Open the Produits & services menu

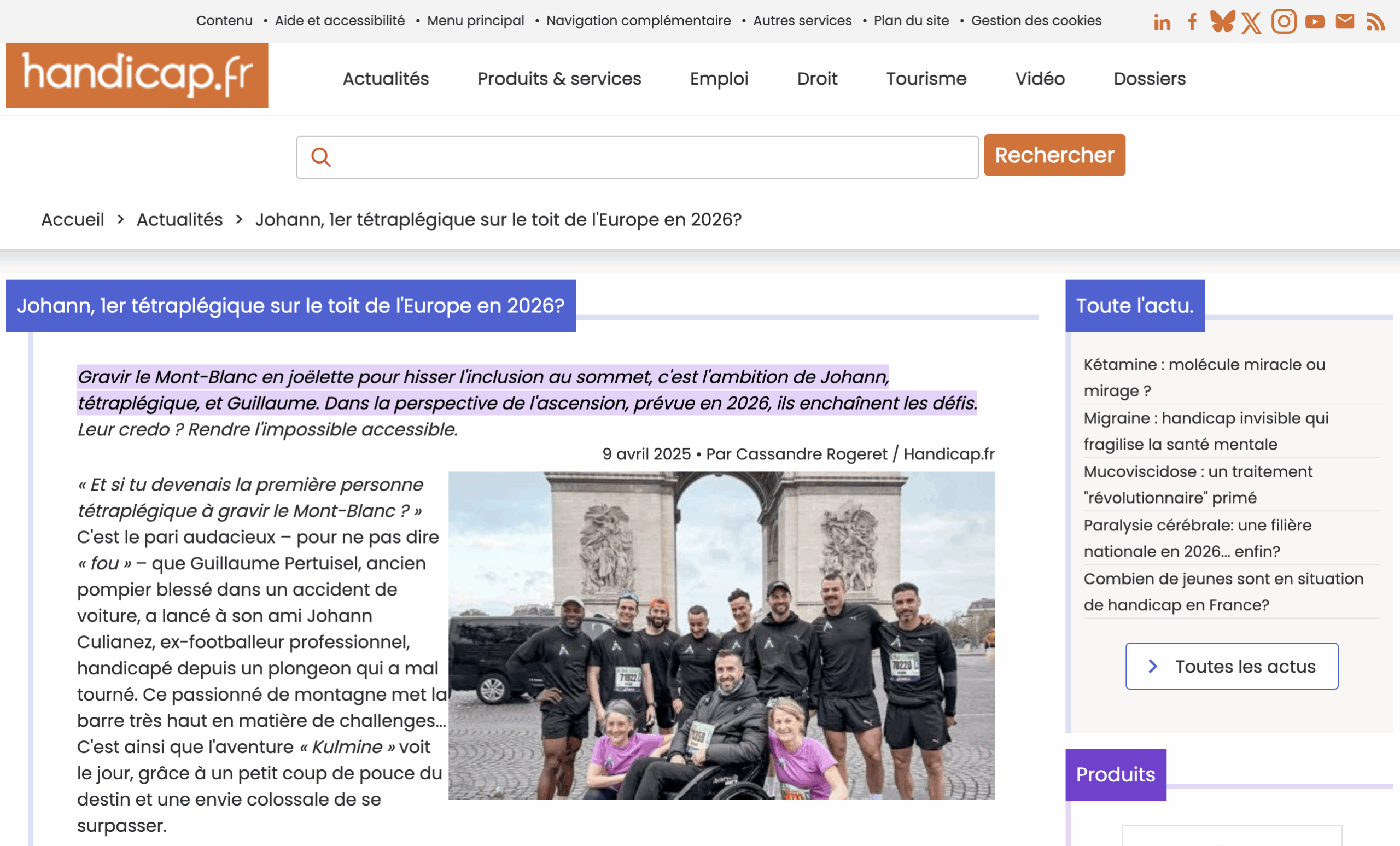559,78
